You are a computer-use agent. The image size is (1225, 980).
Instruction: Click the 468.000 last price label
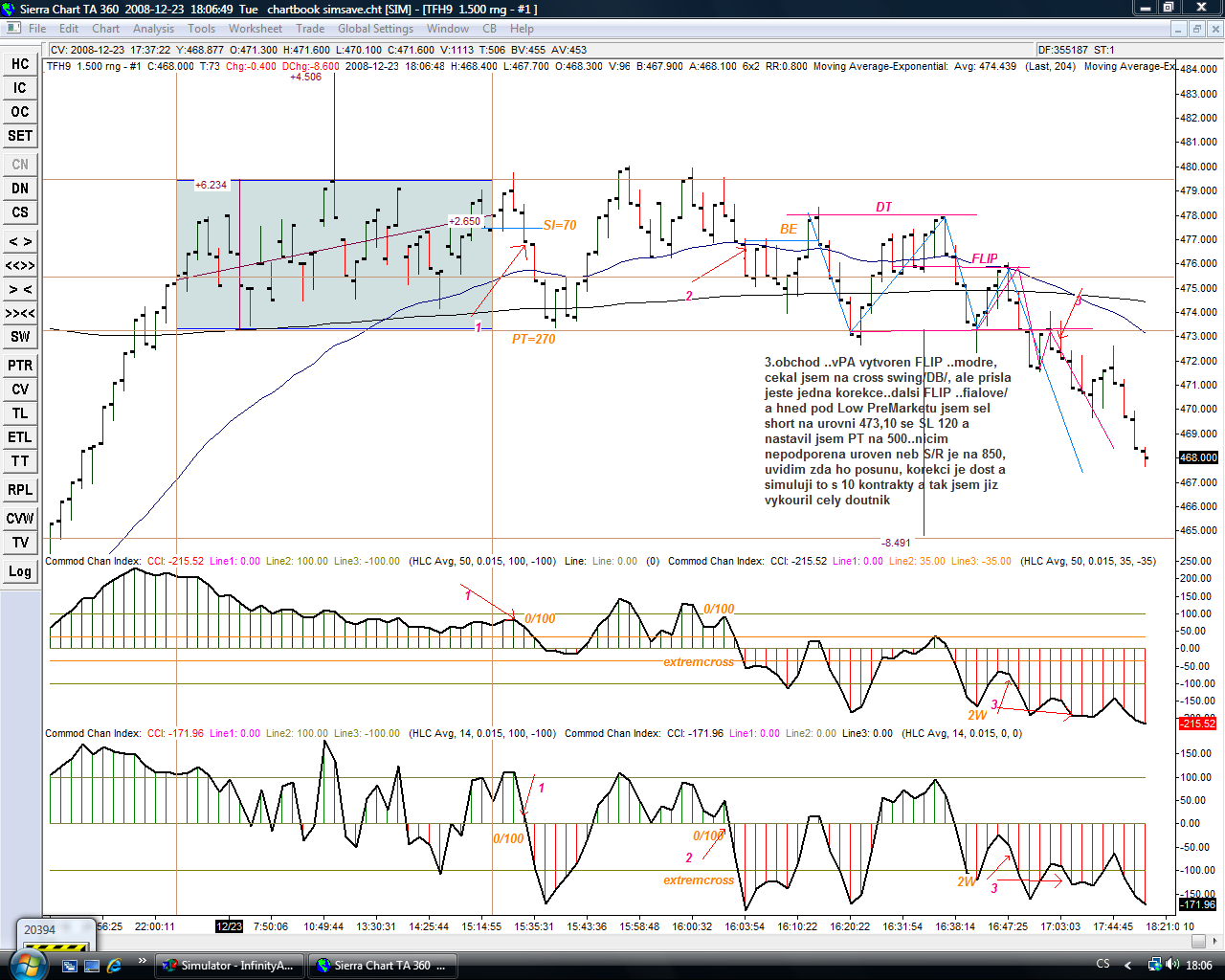1198,457
